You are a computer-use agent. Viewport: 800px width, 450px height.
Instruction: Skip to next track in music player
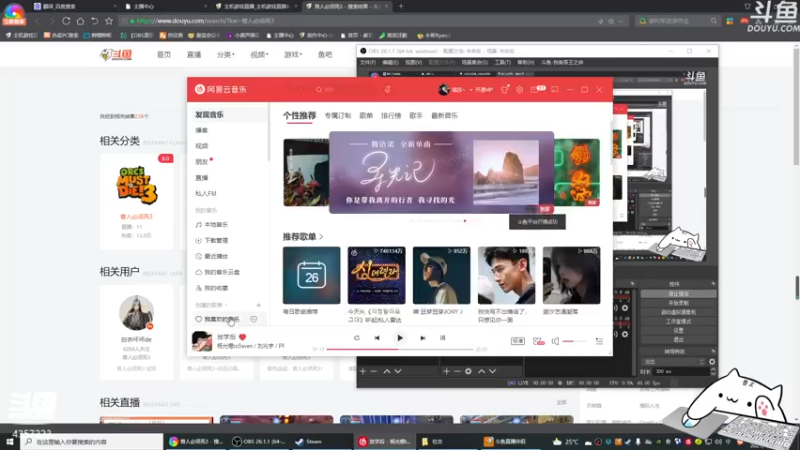(422, 338)
